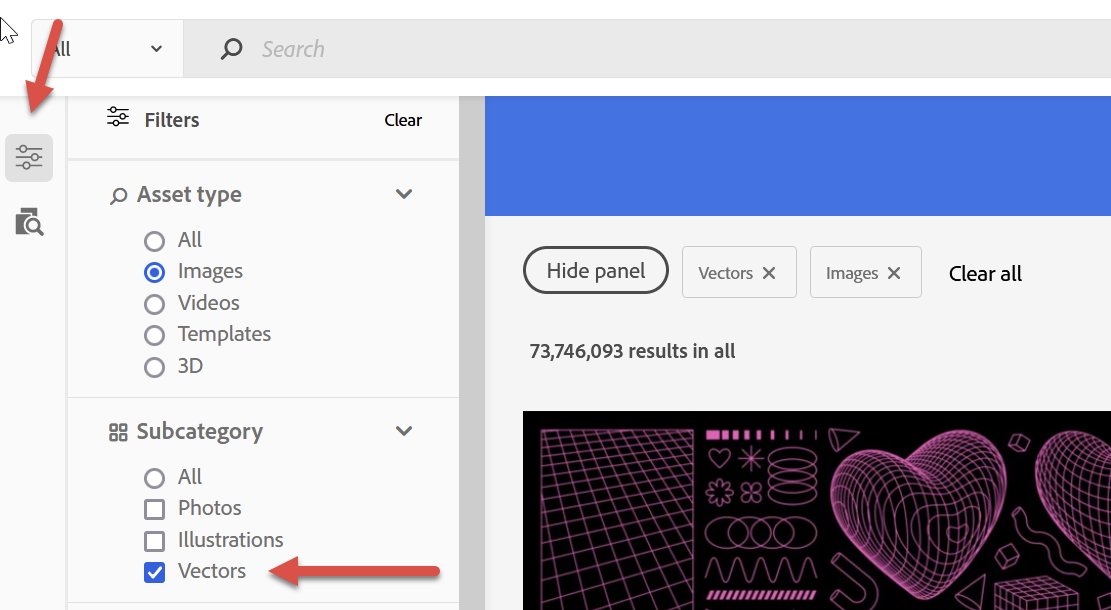Click the grid icon beside Subcategory
This screenshot has height=610, width=1111.
[x=117, y=431]
